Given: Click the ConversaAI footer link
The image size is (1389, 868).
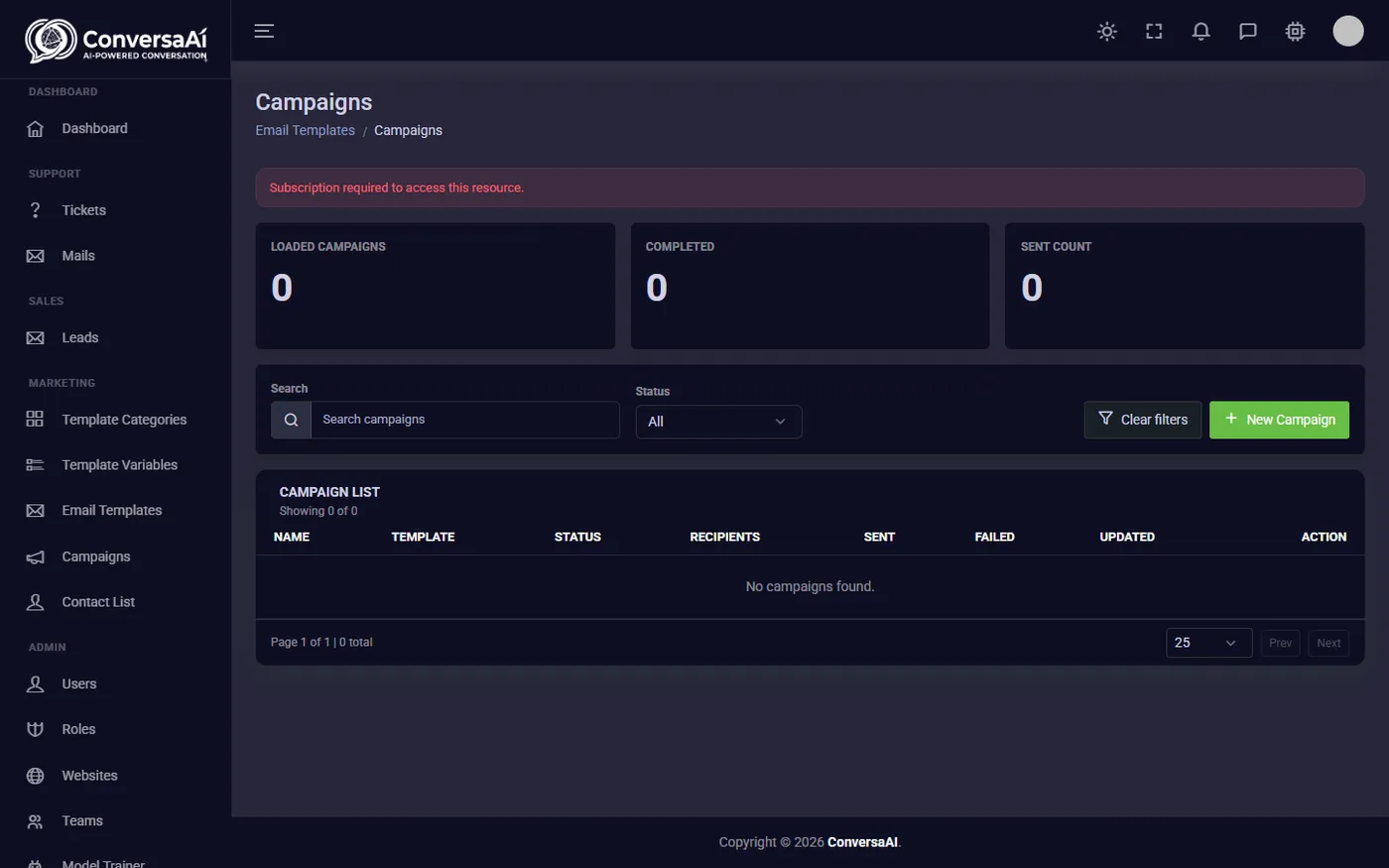Looking at the screenshot, I should [x=862, y=842].
